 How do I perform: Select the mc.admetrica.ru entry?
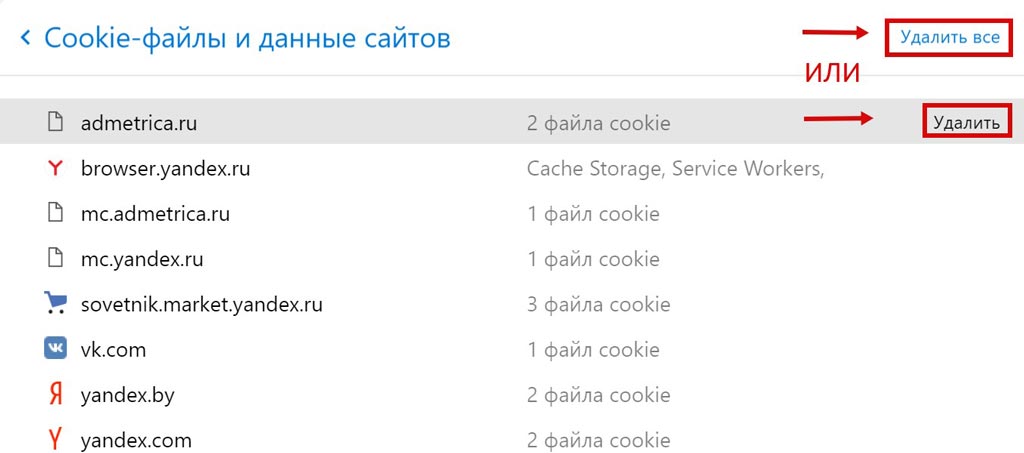coord(155,214)
